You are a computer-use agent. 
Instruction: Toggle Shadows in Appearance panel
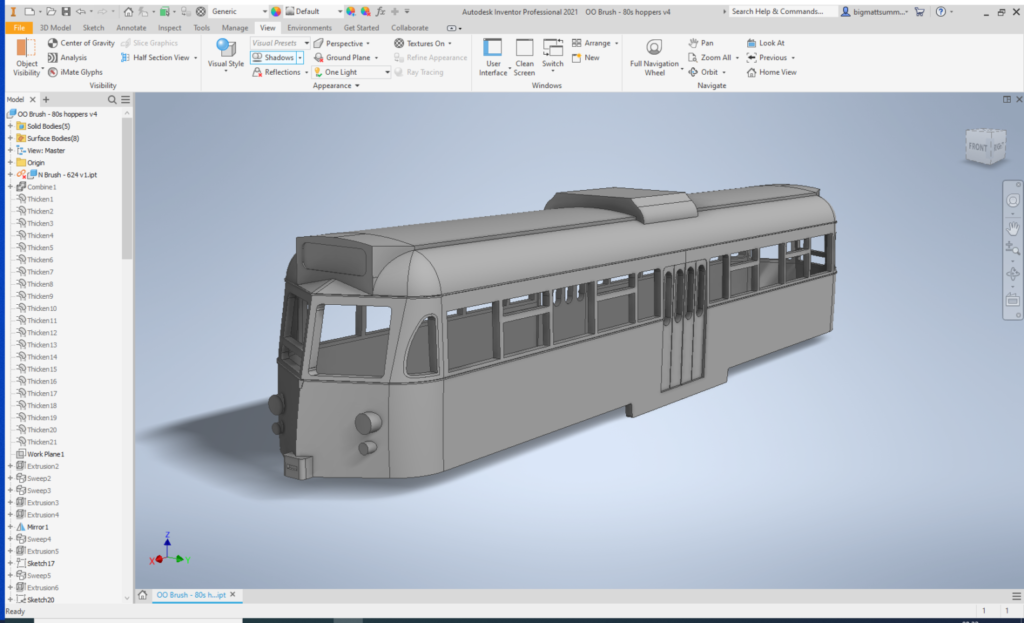(x=274, y=58)
